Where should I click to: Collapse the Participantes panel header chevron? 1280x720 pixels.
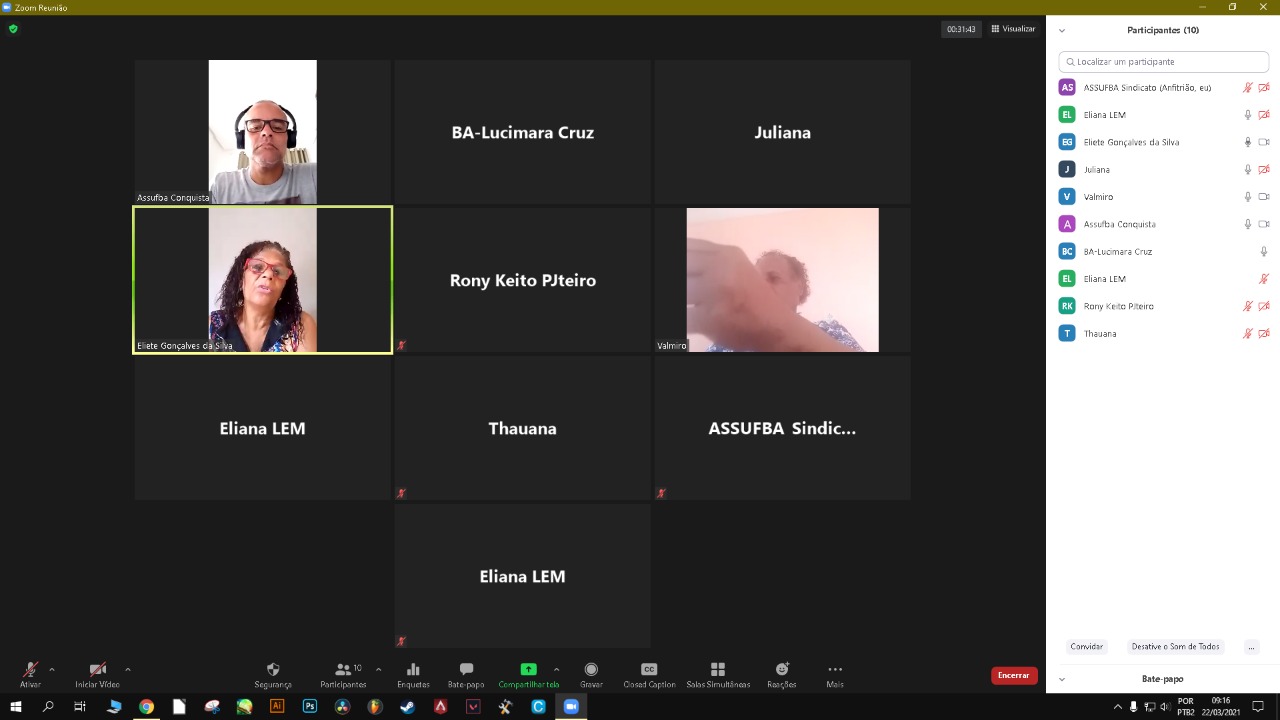click(1062, 31)
